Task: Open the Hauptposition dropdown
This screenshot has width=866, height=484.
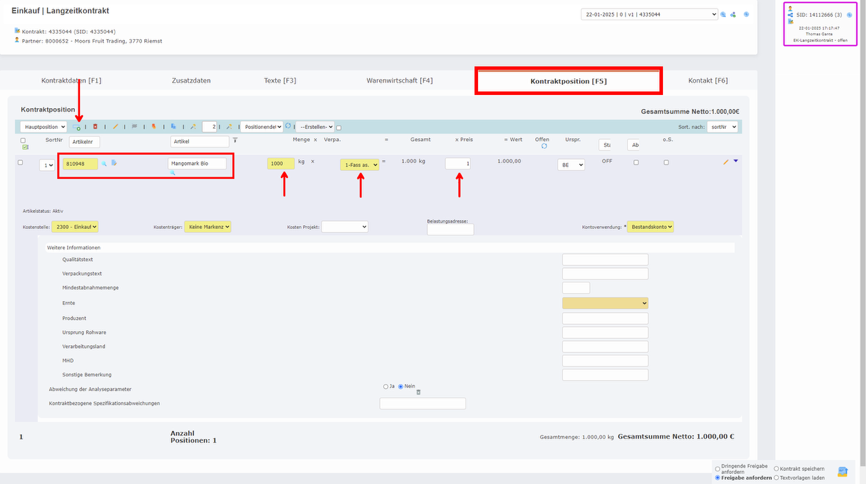Action: (44, 127)
